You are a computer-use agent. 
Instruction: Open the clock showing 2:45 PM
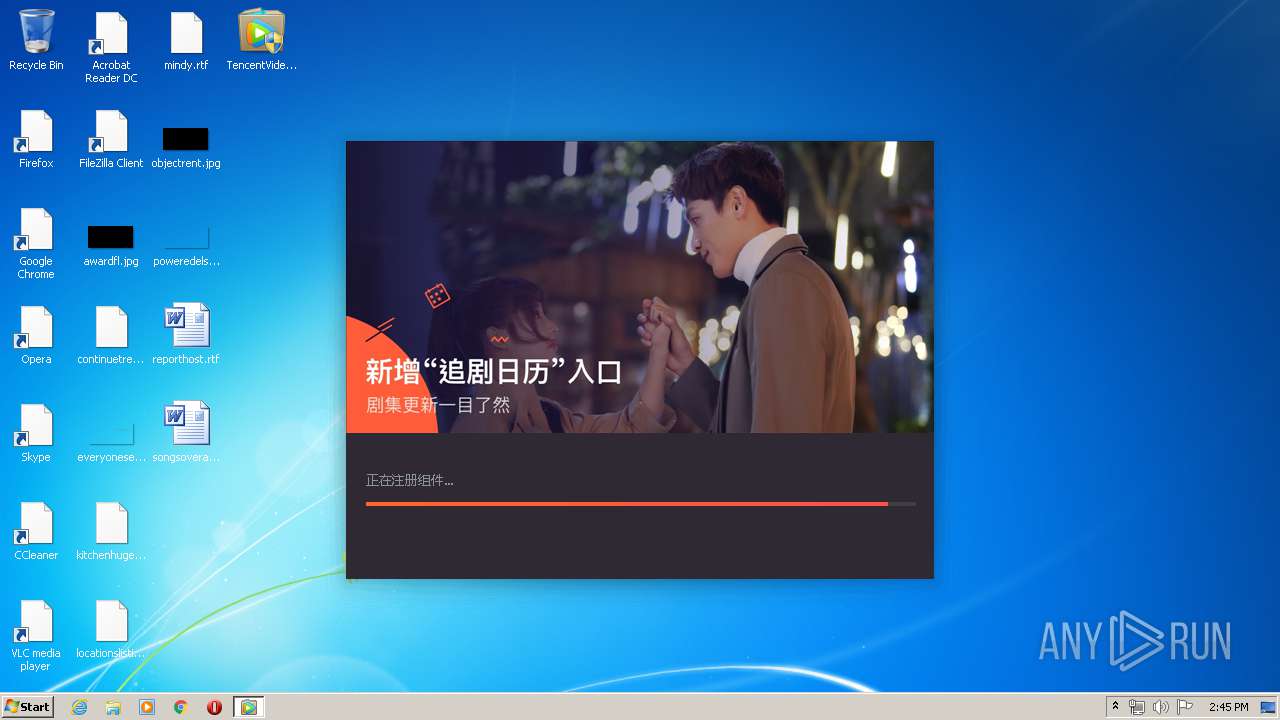click(1228, 707)
